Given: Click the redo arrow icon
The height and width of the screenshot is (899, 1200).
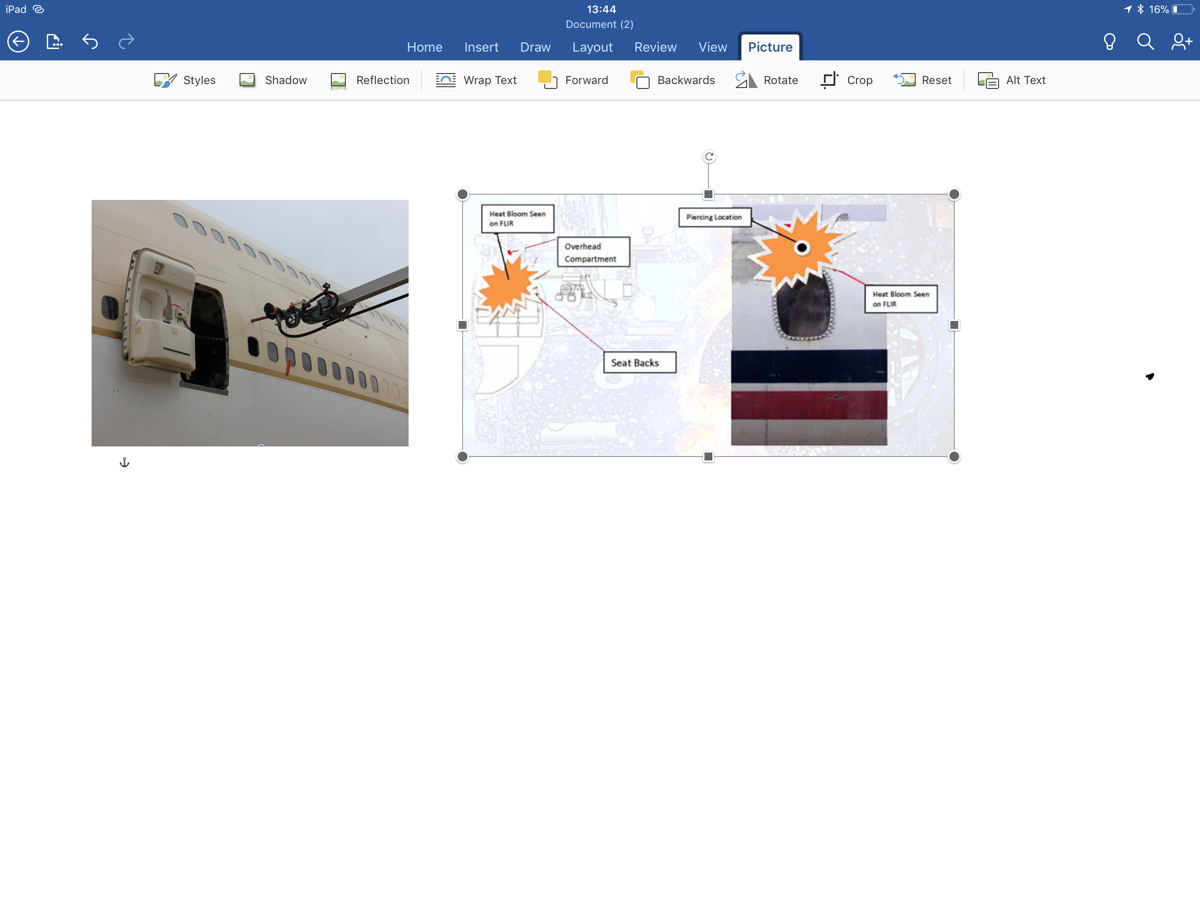Looking at the screenshot, I should [126, 41].
